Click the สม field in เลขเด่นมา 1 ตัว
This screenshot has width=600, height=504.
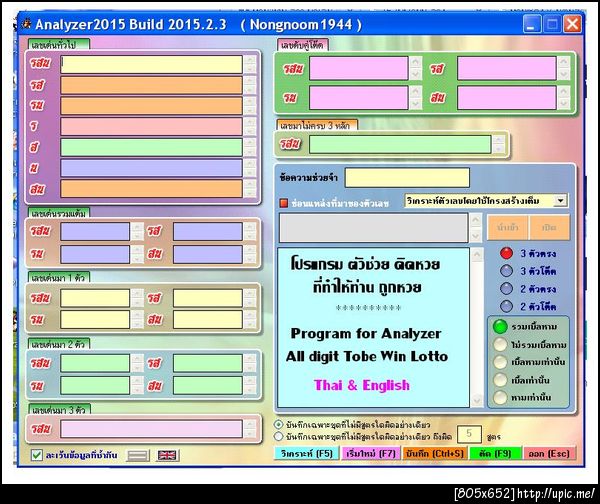(x=208, y=320)
